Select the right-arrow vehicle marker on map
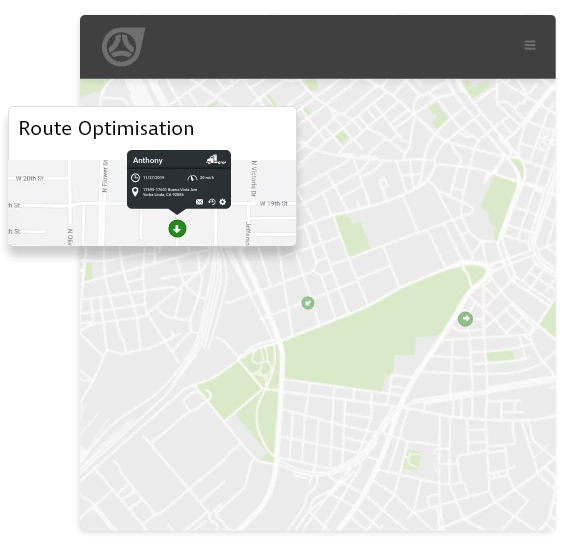Image resolution: width=570 pixels, height=543 pixels. point(465,319)
